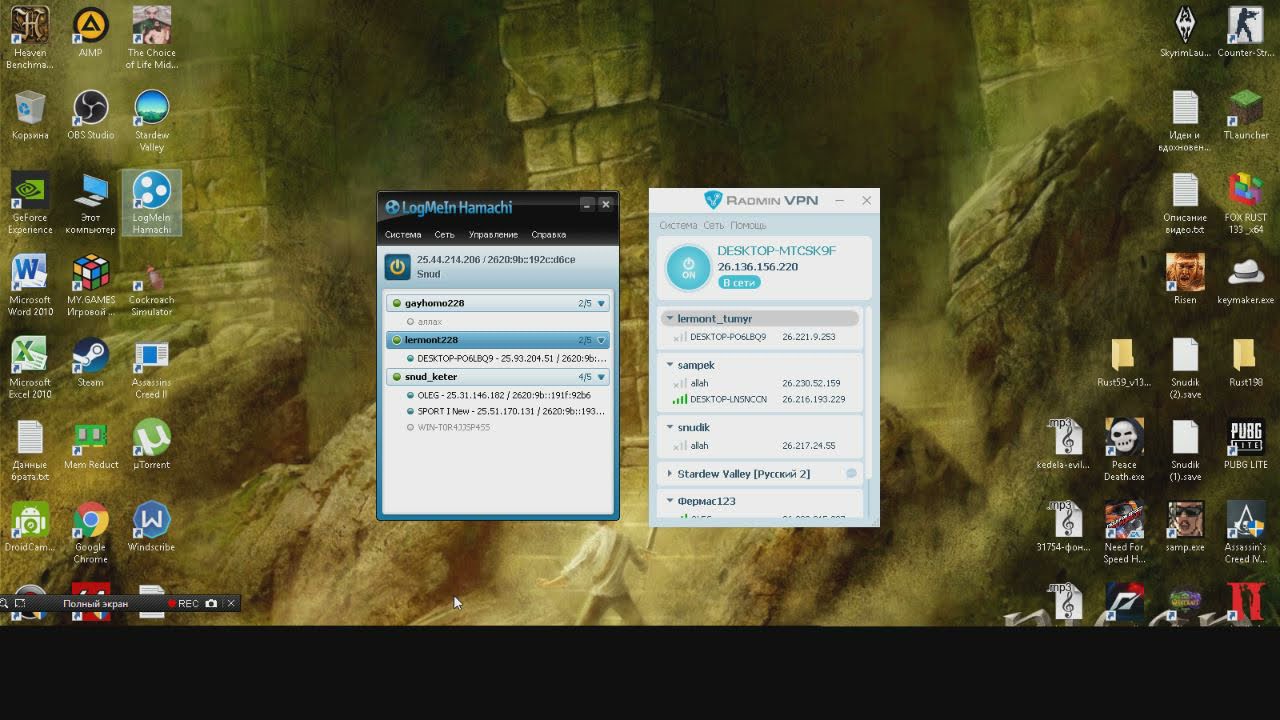The width and height of the screenshot is (1280, 720).
Task: Open Radmin VPN Система menu
Action: pos(678,225)
